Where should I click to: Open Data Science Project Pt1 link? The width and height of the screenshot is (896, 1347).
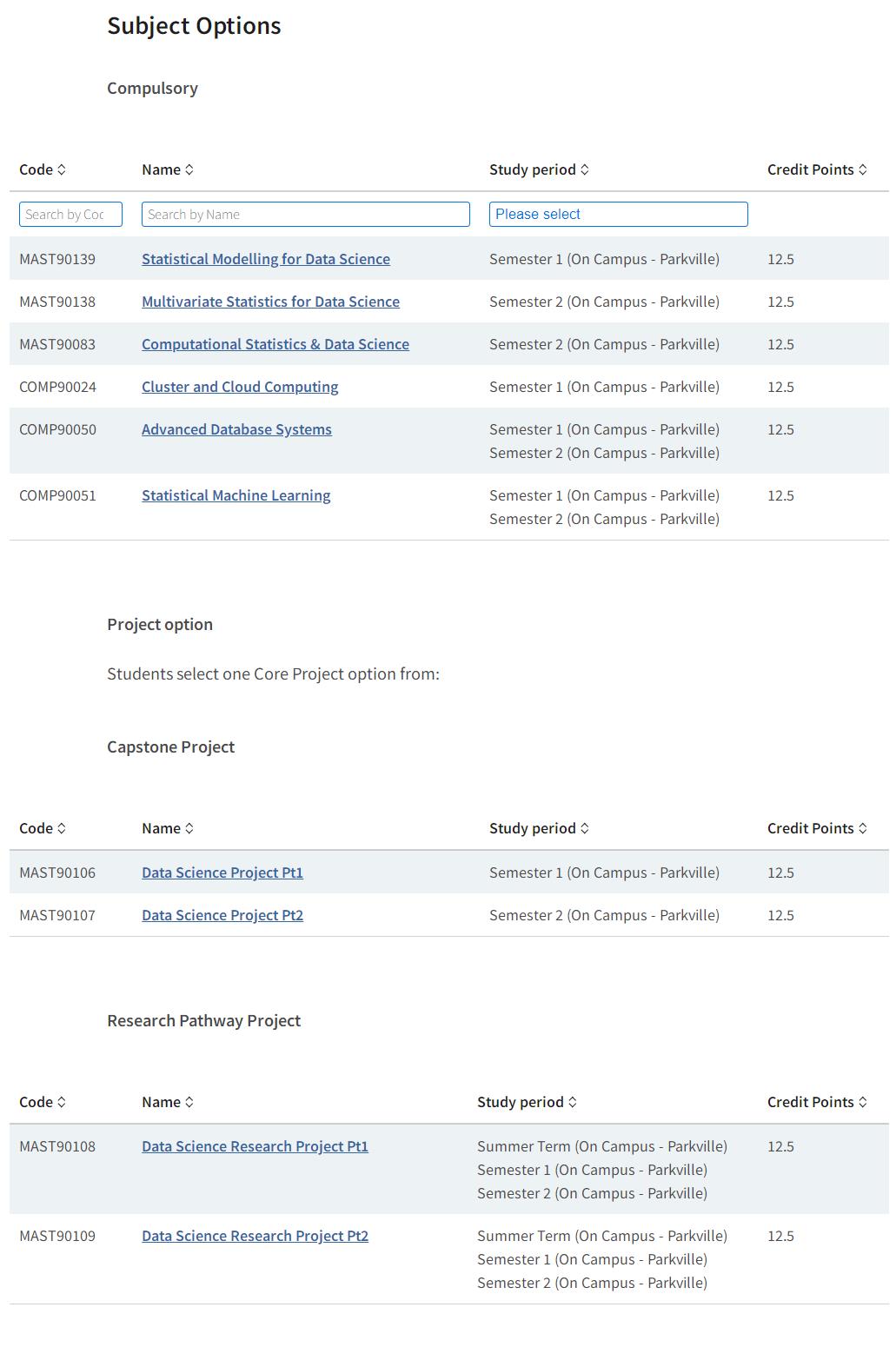pos(222,873)
